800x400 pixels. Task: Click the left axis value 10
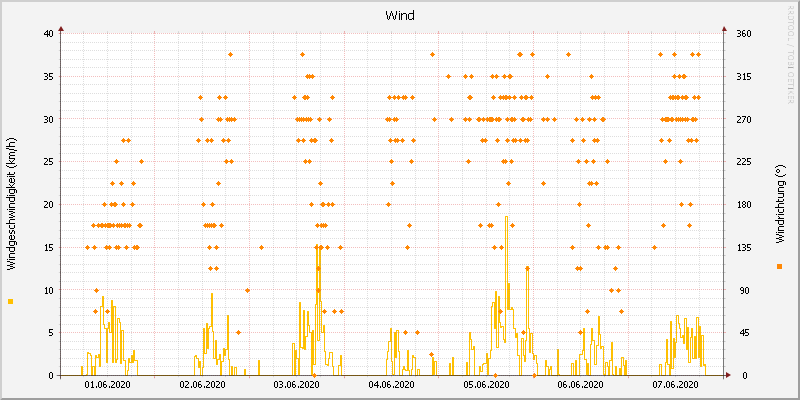[x=48, y=290]
